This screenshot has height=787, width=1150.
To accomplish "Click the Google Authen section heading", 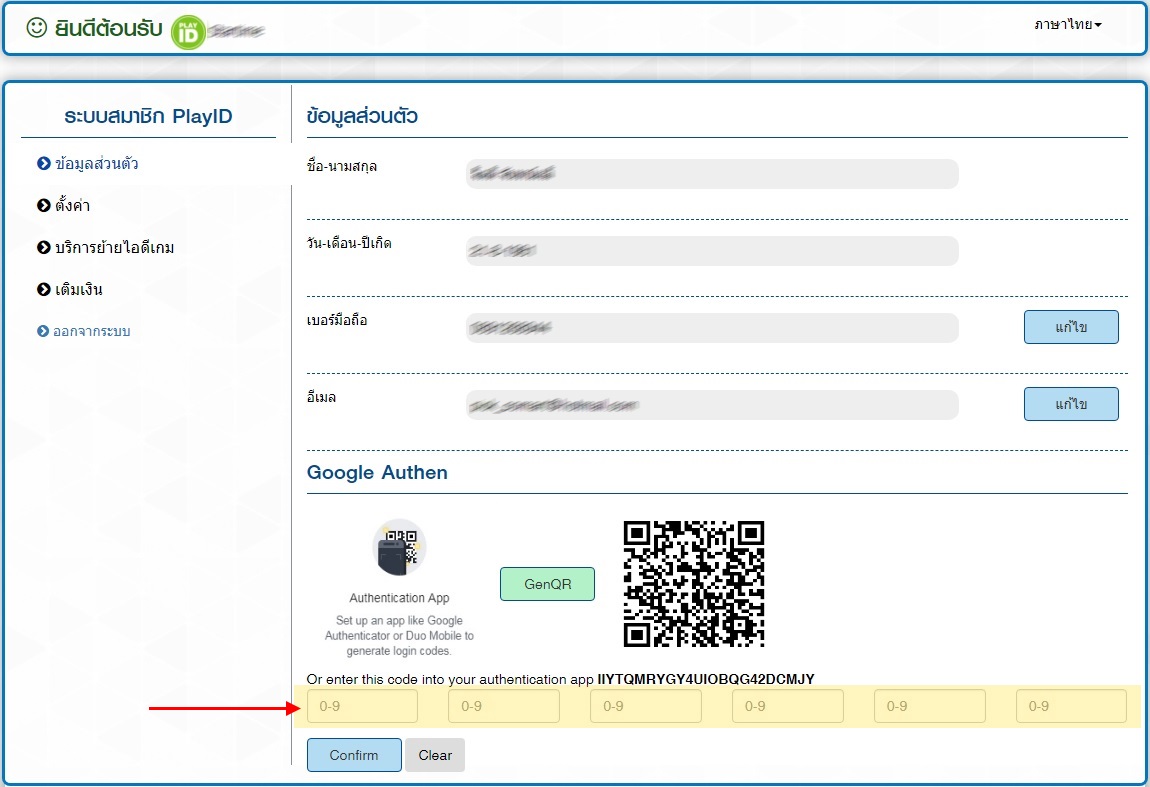I will tap(377, 472).
